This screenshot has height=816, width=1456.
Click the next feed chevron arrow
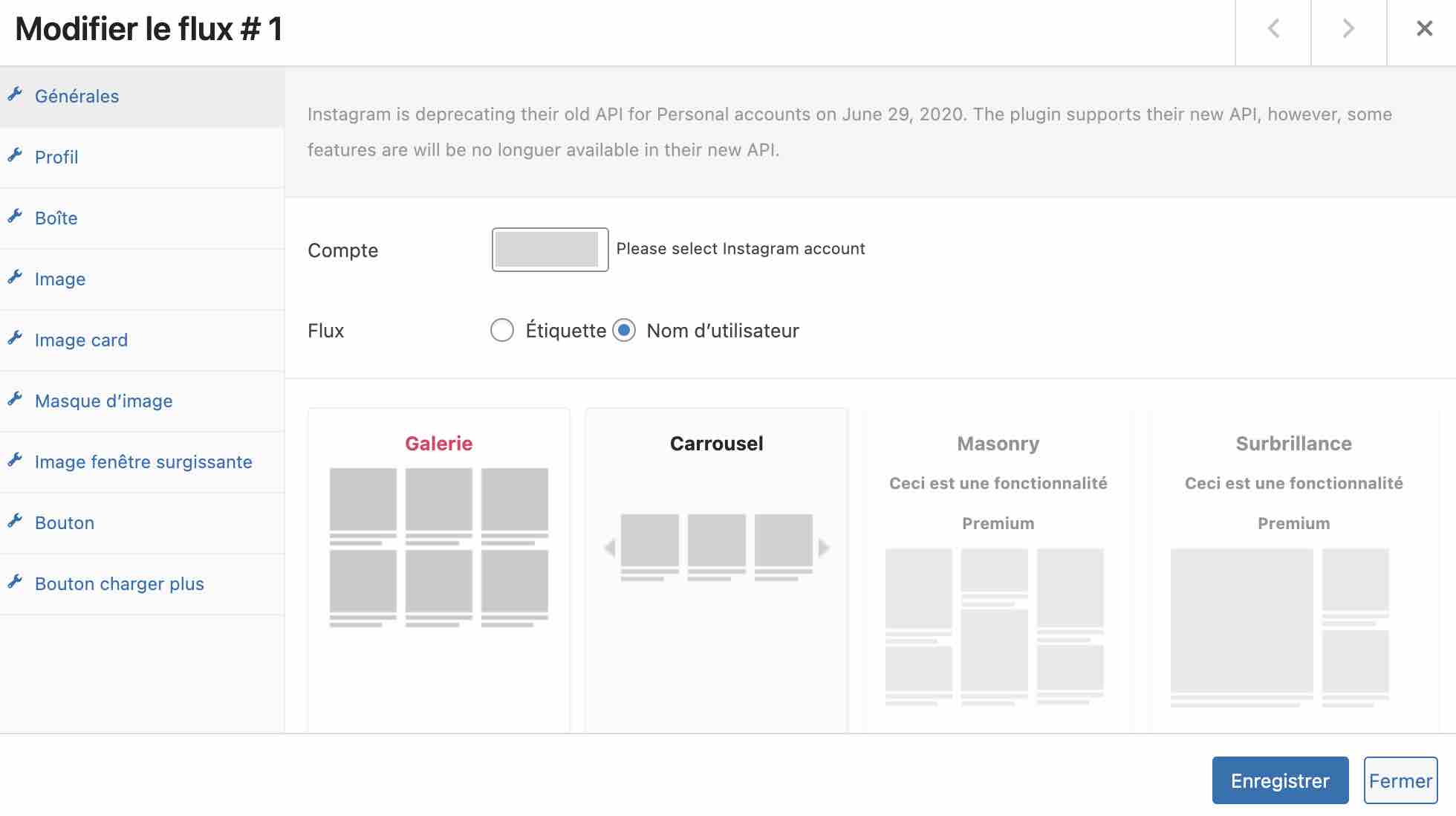[1347, 30]
